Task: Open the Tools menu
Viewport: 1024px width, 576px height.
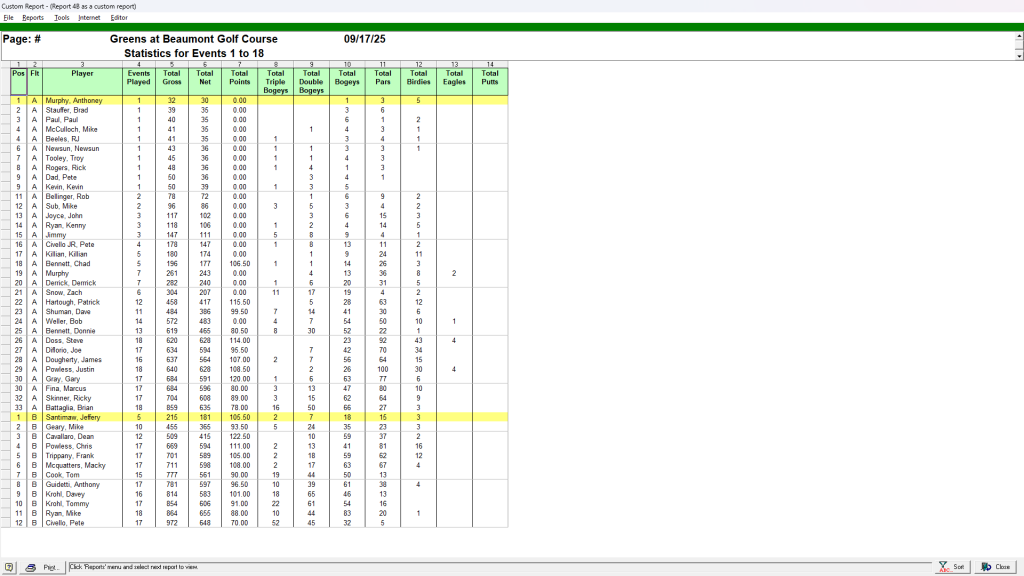Action: [62, 17]
